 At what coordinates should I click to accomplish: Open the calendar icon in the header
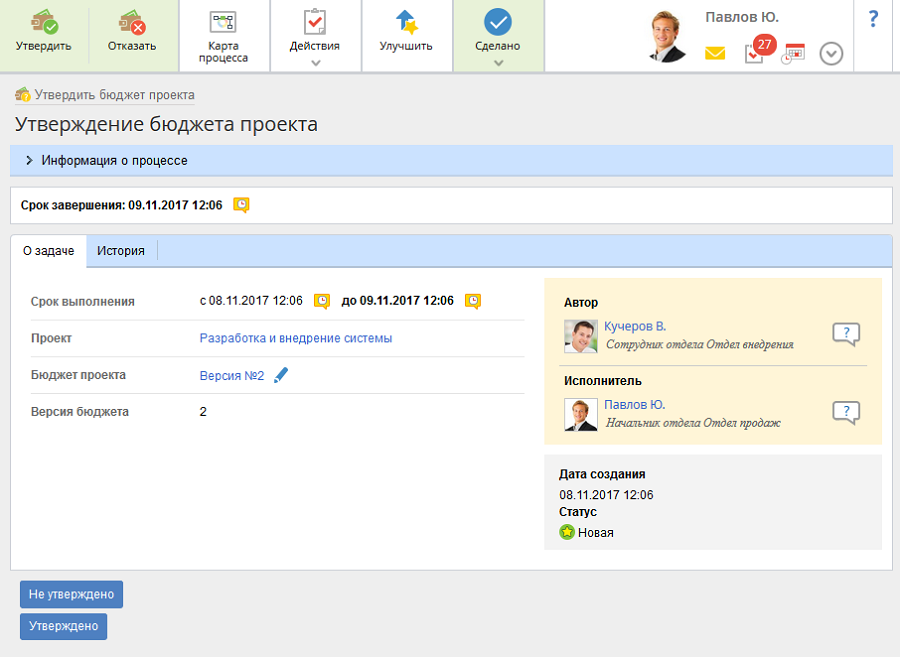pos(793,53)
